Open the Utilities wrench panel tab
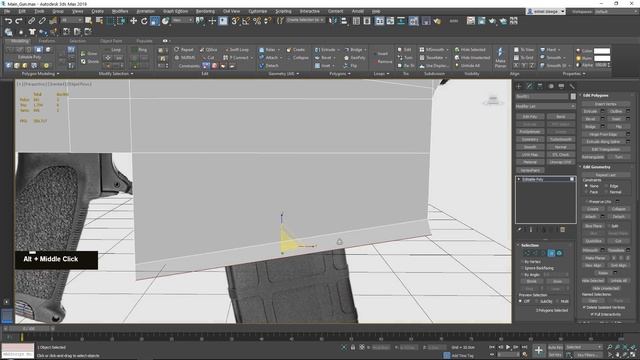Viewport: 640px width, 360px height. [x=572, y=86]
